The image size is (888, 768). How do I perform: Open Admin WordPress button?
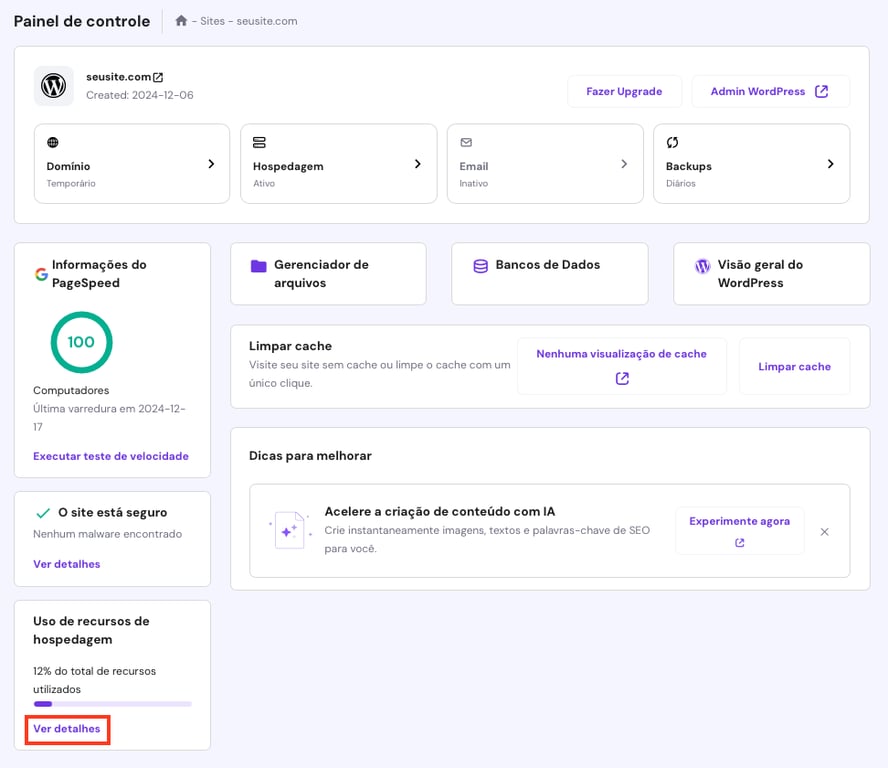pyautogui.click(x=770, y=91)
